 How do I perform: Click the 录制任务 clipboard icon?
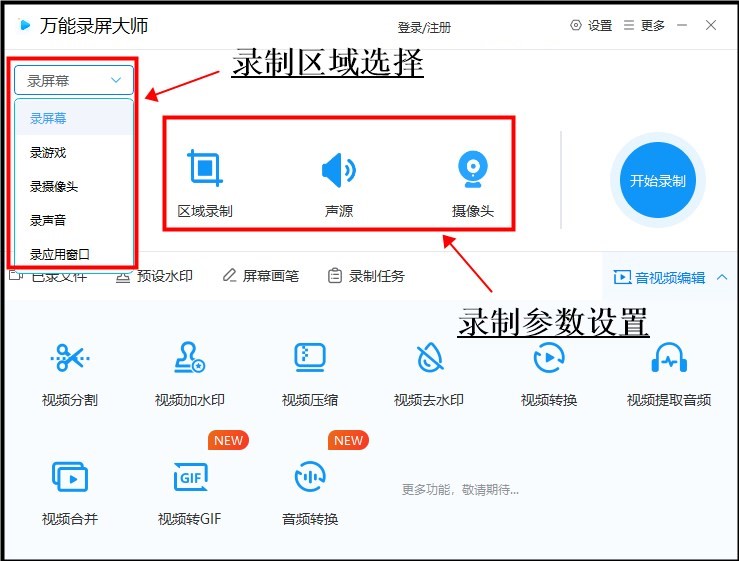(x=335, y=275)
